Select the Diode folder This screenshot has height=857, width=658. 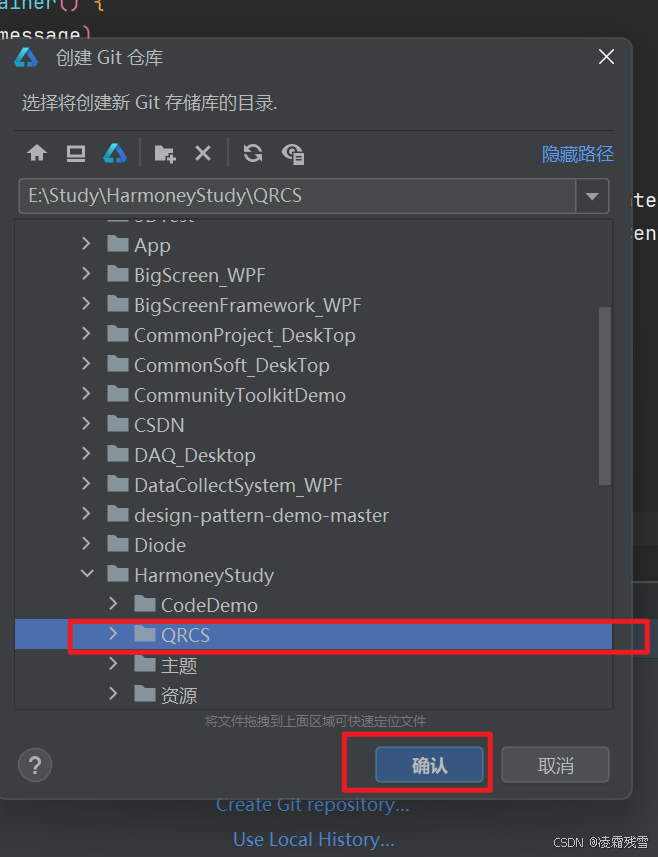313,545
